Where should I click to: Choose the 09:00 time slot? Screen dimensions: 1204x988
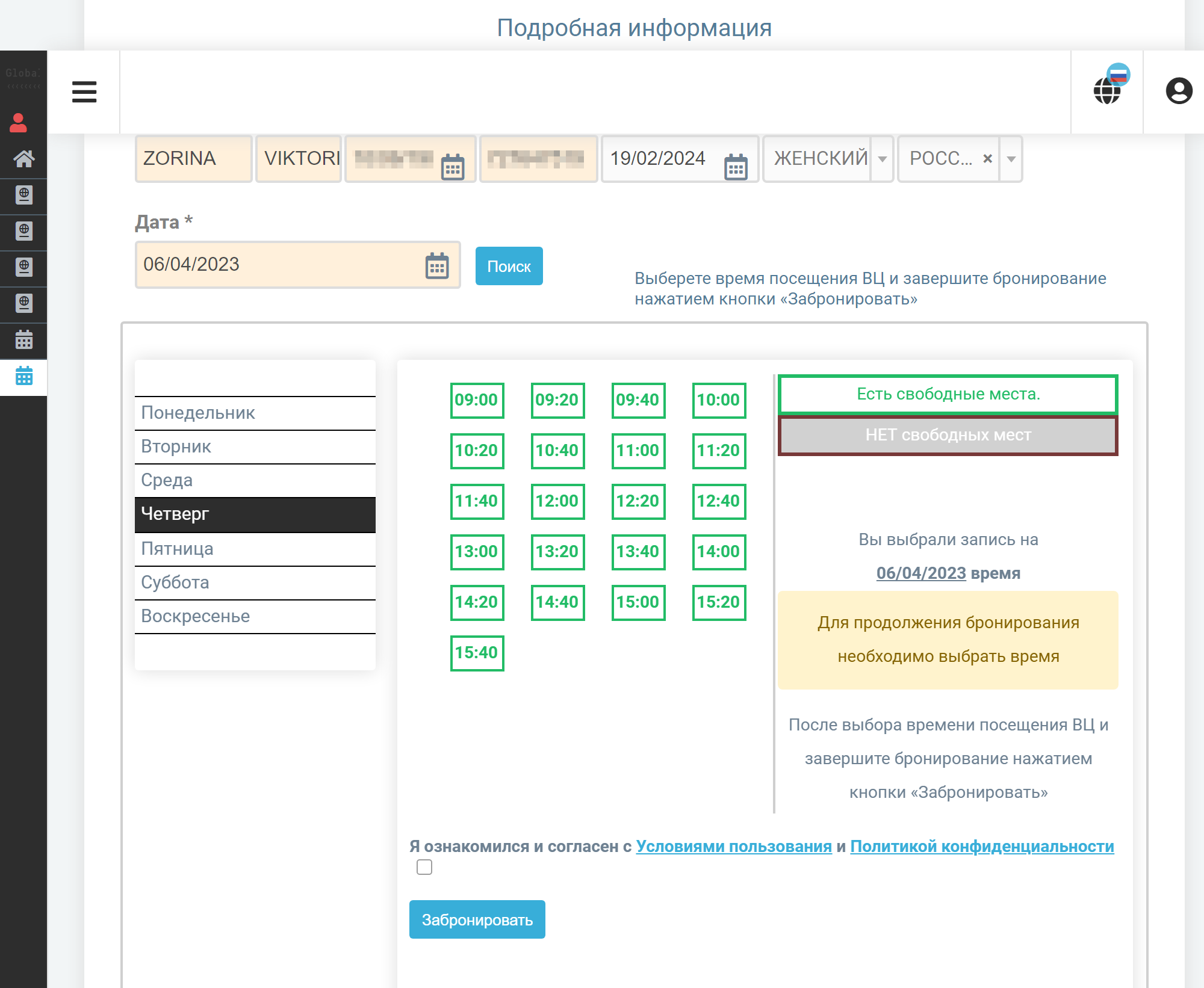(477, 400)
